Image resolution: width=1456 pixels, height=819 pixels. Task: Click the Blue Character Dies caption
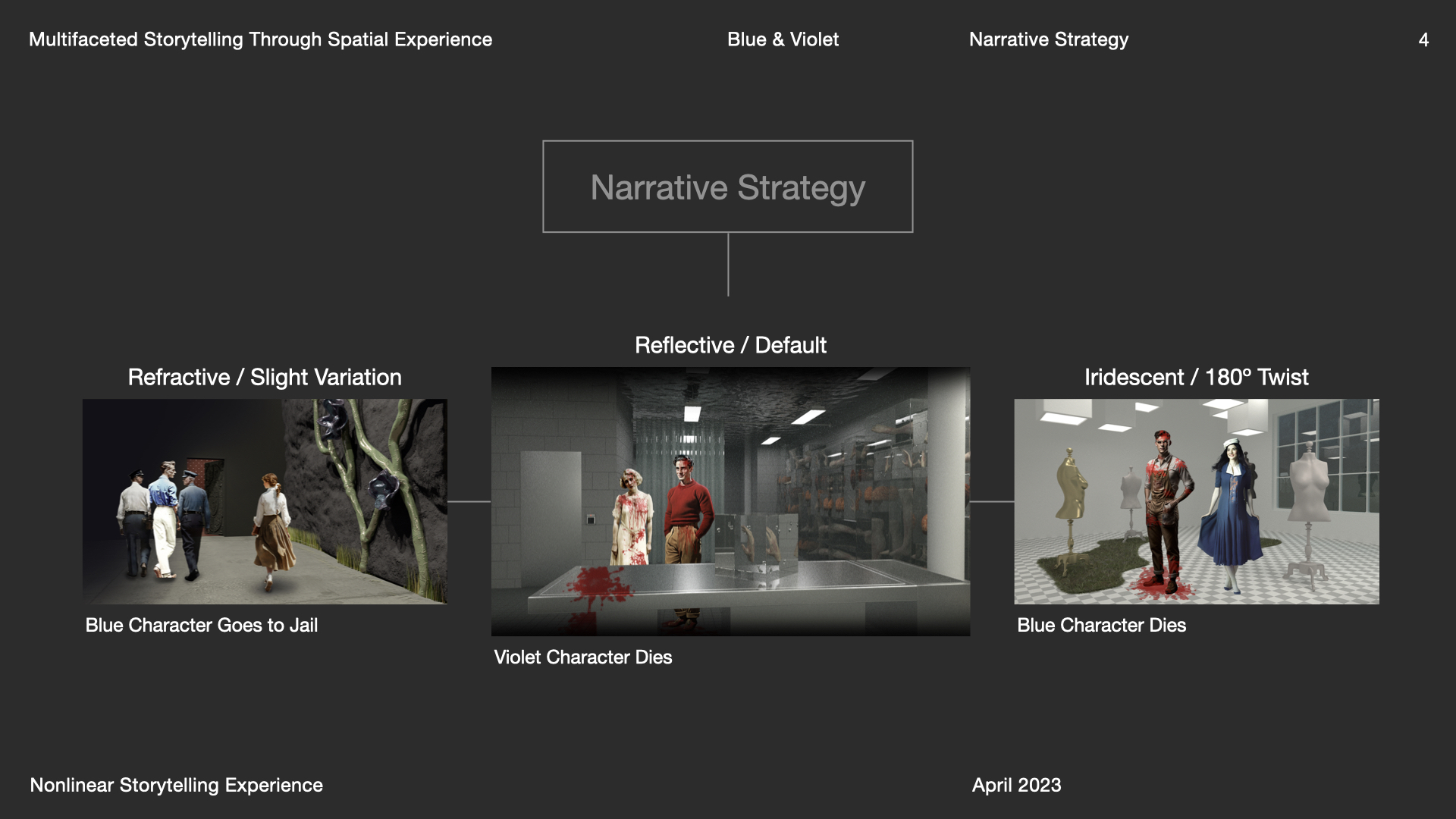point(1101,625)
